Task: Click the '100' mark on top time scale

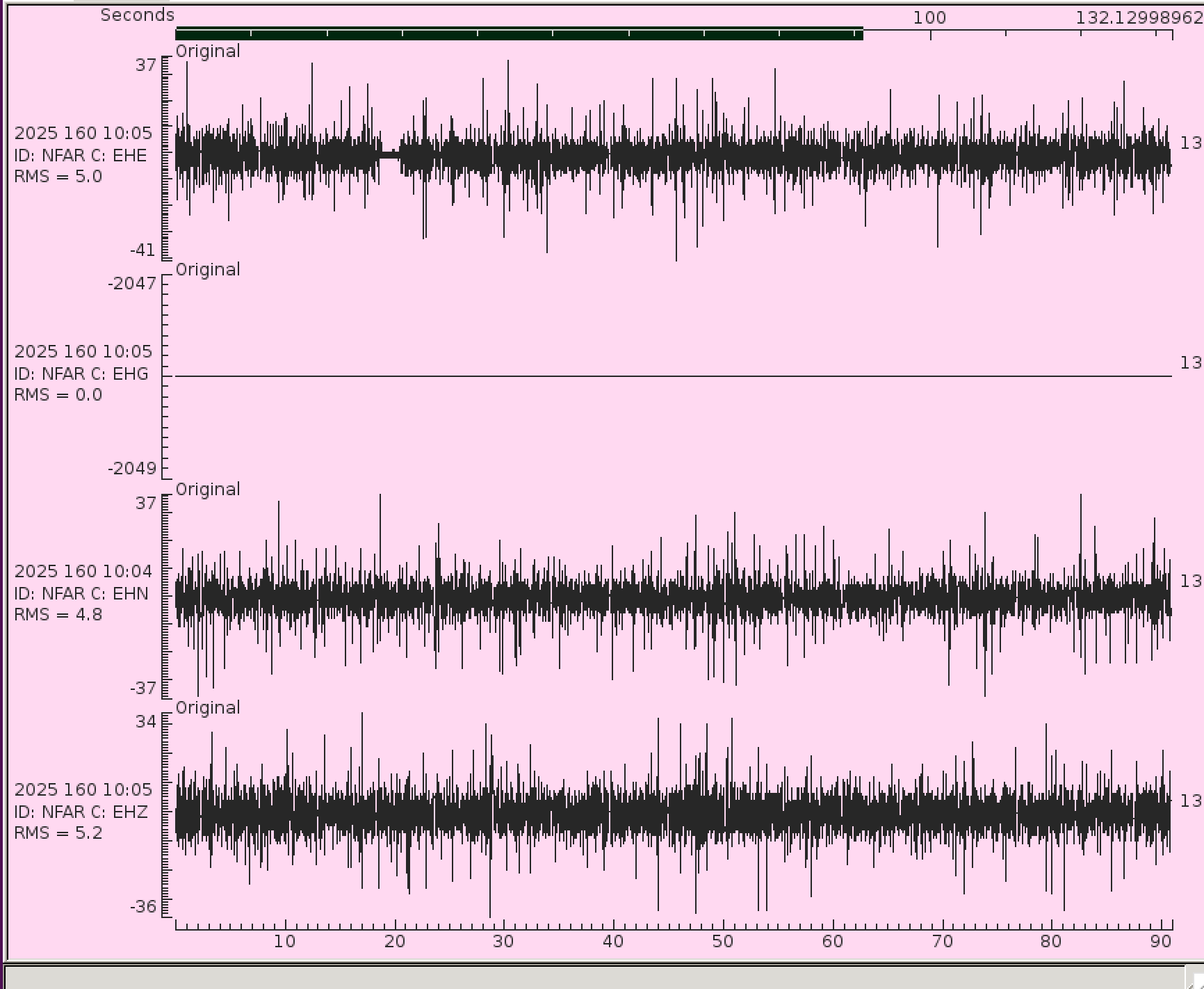Action: pyautogui.click(x=929, y=18)
